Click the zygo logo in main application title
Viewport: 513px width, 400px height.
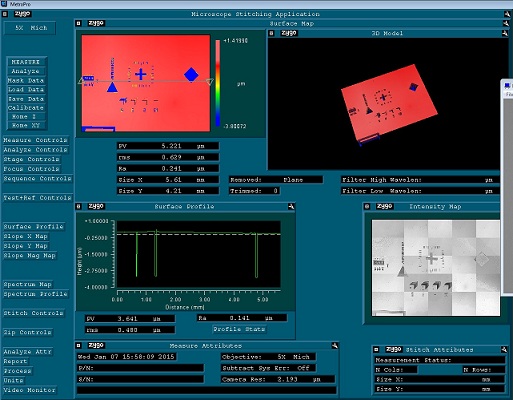pyautogui.click(x=23, y=14)
